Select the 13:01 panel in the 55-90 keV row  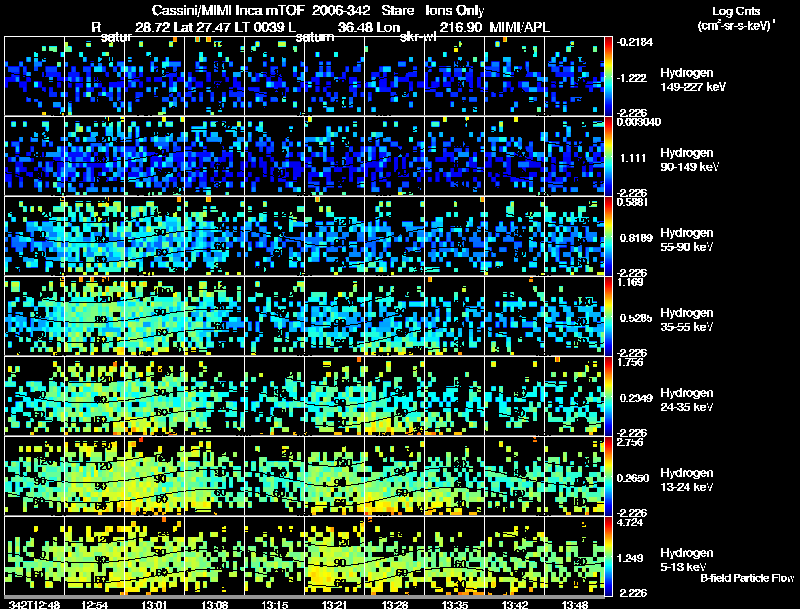click(x=154, y=236)
